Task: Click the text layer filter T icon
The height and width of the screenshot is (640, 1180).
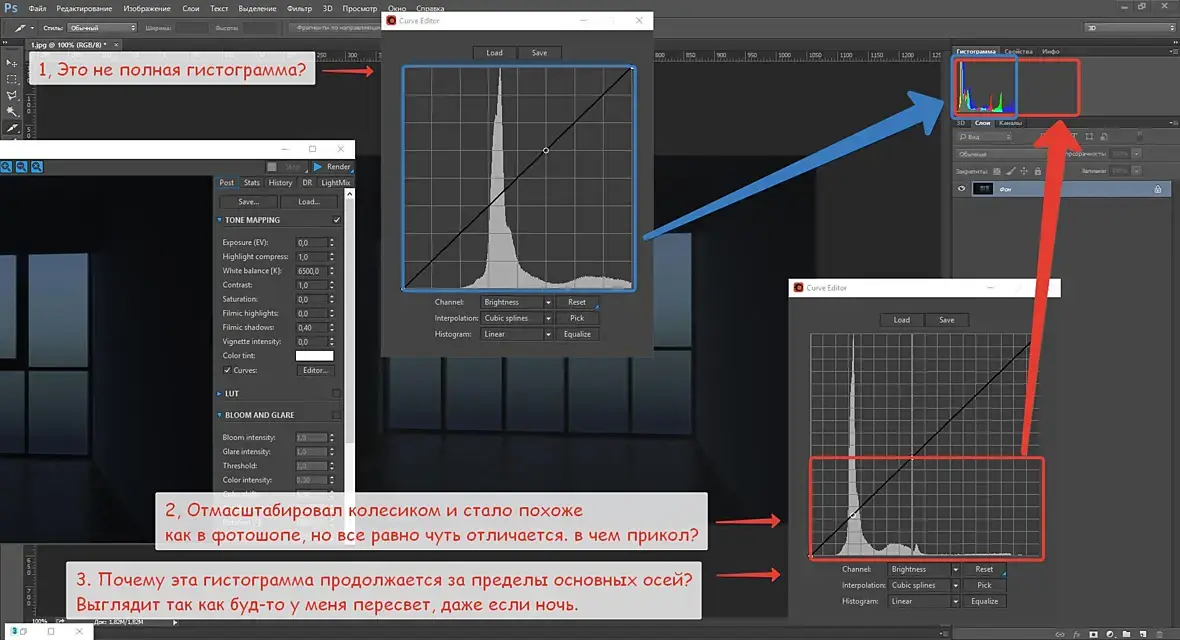Action: 1074,136
